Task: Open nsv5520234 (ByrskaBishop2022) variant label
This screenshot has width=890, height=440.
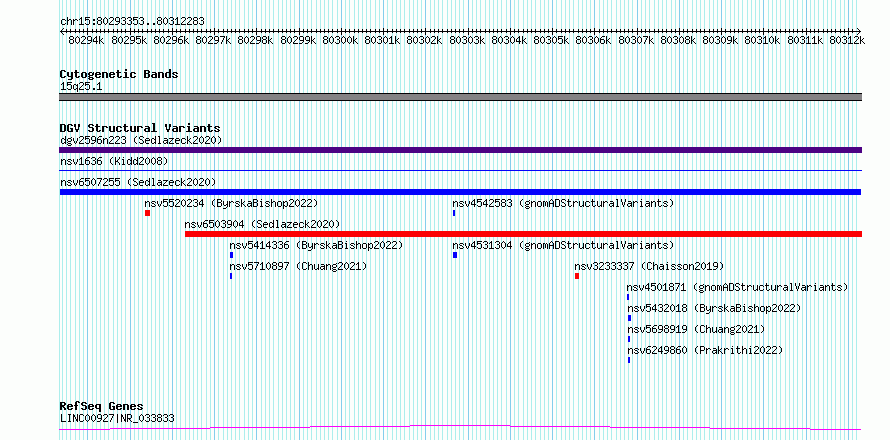Action: tap(231, 203)
